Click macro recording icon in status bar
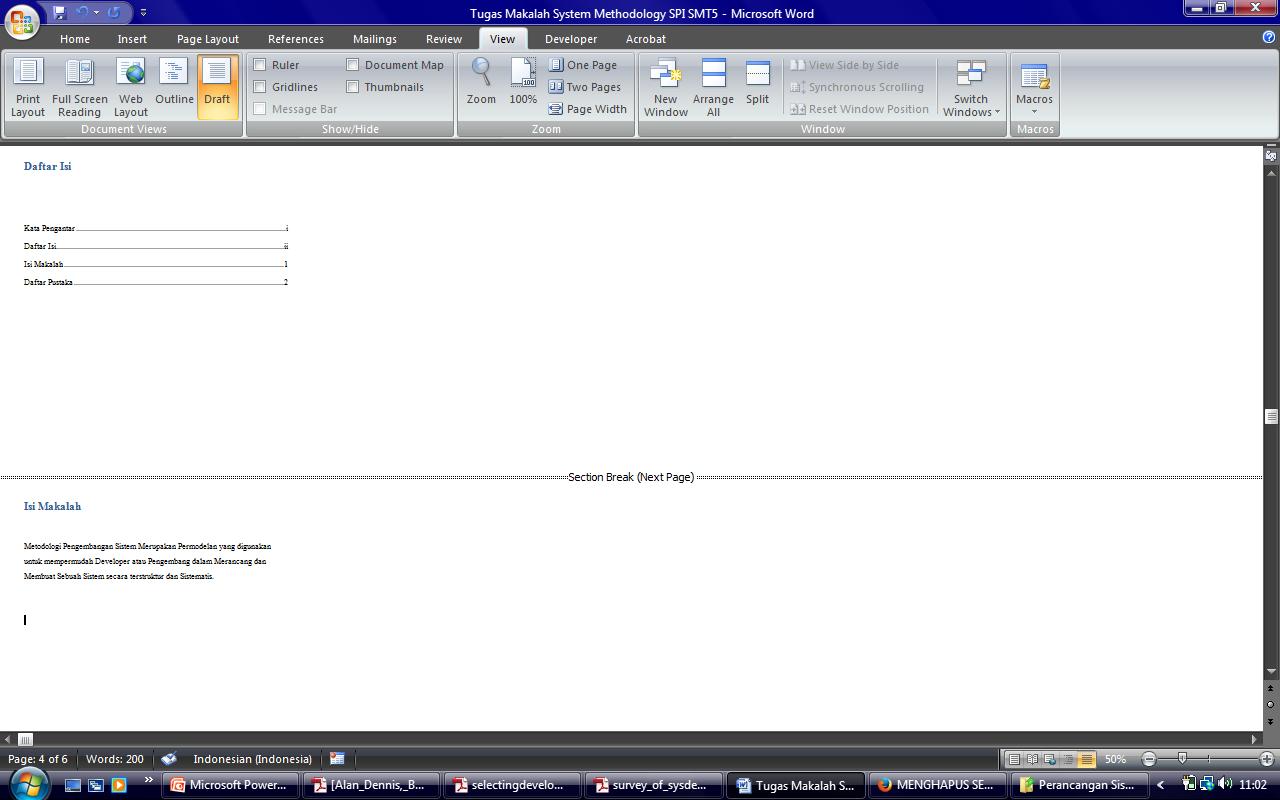This screenshot has height=800, width=1280. coord(337,759)
